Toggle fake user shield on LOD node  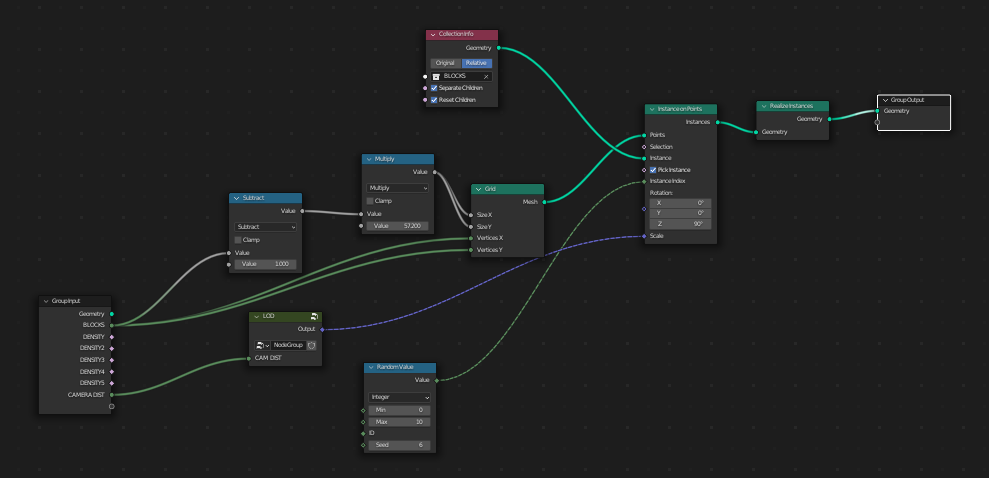tap(312, 346)
